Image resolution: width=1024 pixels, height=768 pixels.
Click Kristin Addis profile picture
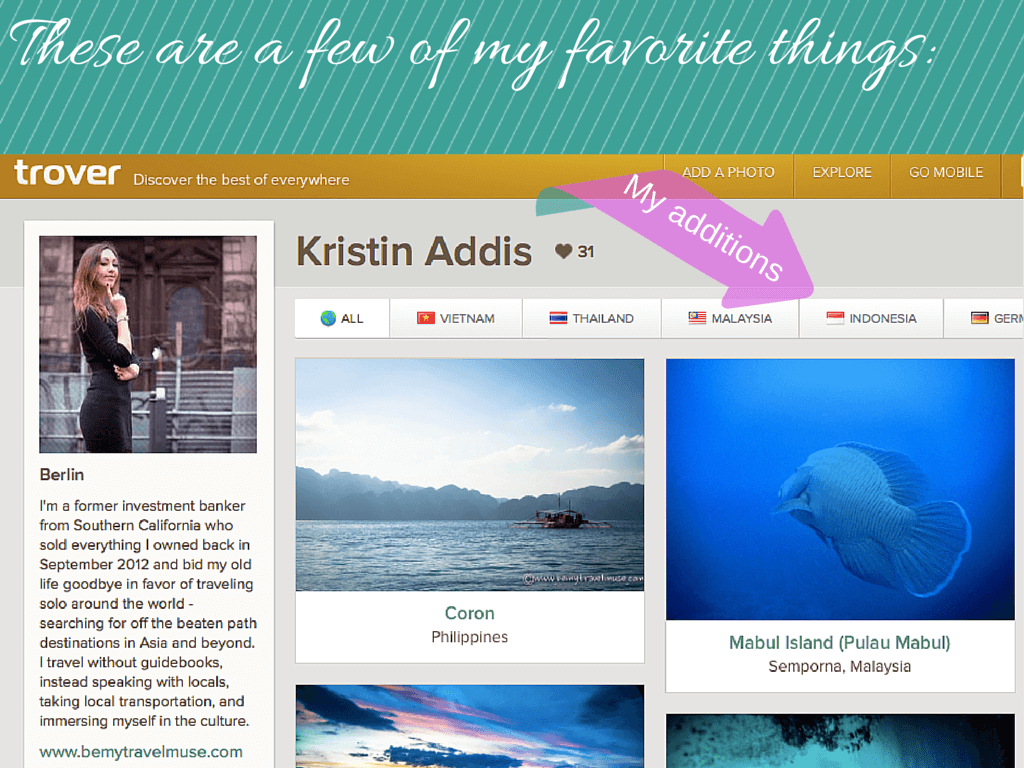click(x=148, y=344)
